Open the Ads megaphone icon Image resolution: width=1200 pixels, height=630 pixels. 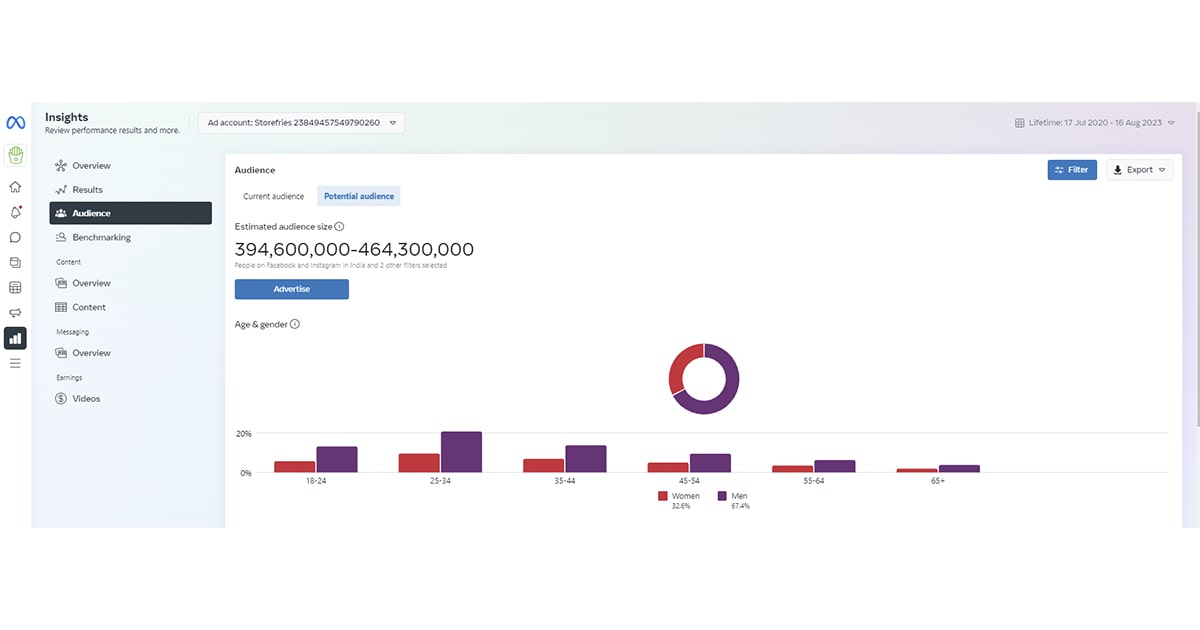[x=15, y=313]
